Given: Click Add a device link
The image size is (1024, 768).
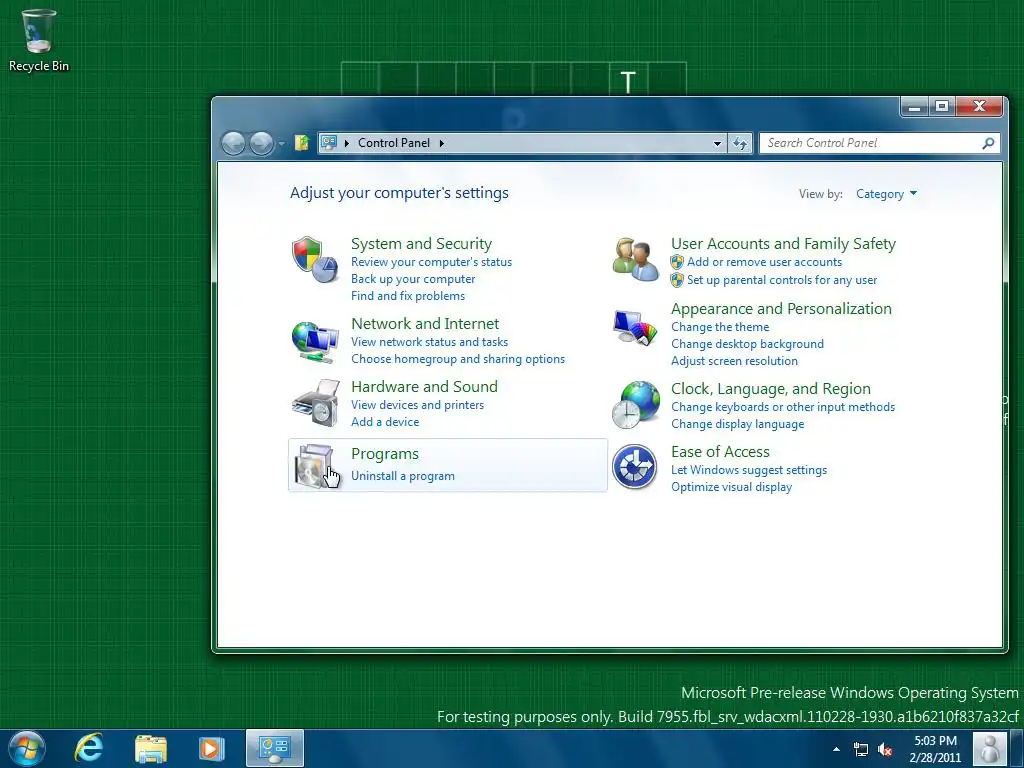Looking at the screenshot, I should pyautogui.click(x=385, y=422).
